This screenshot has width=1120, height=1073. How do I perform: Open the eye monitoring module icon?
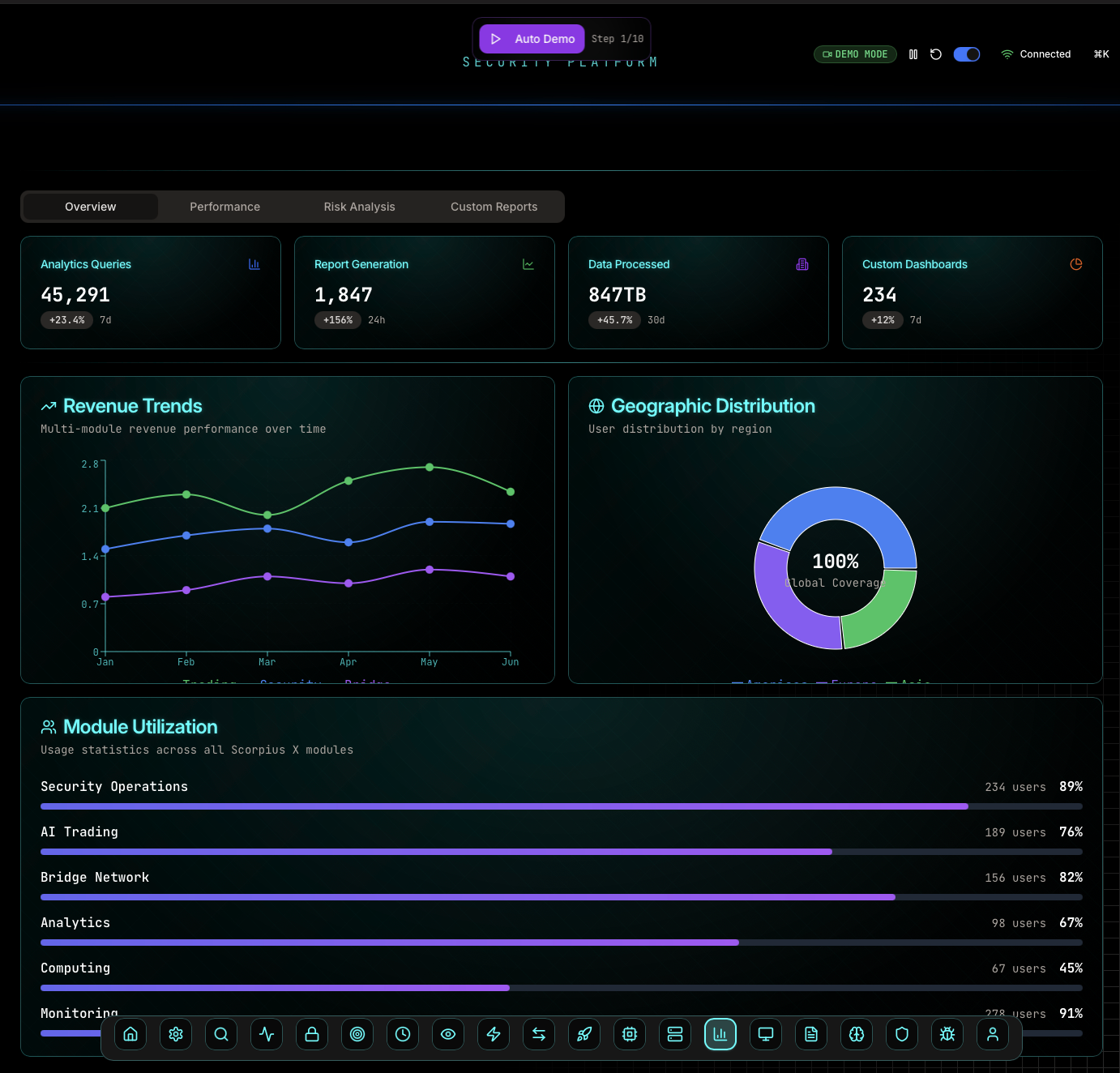point(447,1034)
